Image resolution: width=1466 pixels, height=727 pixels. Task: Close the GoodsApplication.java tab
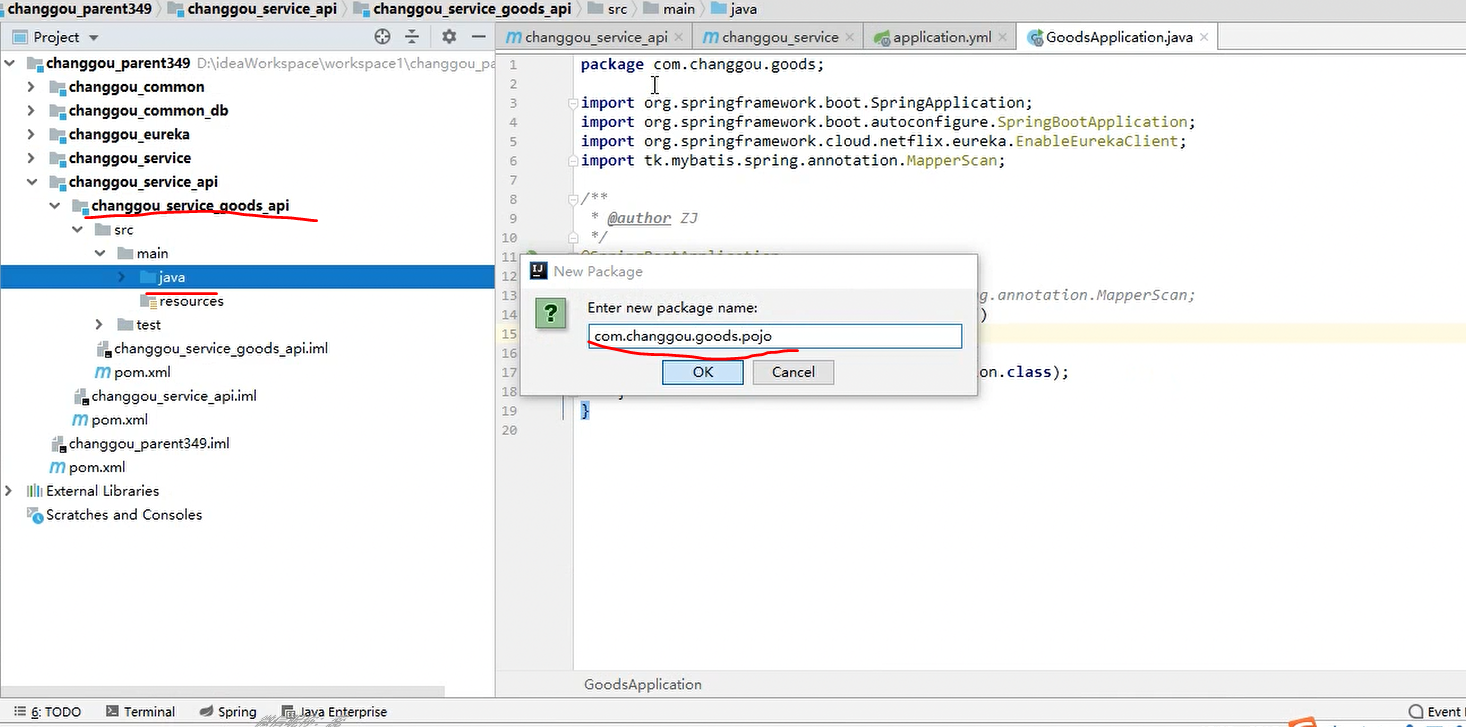[1204, 37]
